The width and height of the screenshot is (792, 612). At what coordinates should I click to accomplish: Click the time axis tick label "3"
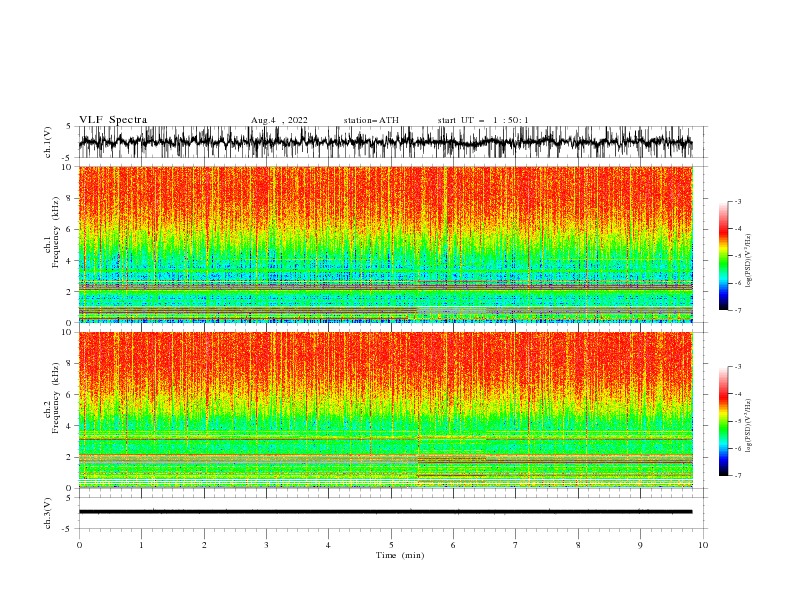pos(266,545)
